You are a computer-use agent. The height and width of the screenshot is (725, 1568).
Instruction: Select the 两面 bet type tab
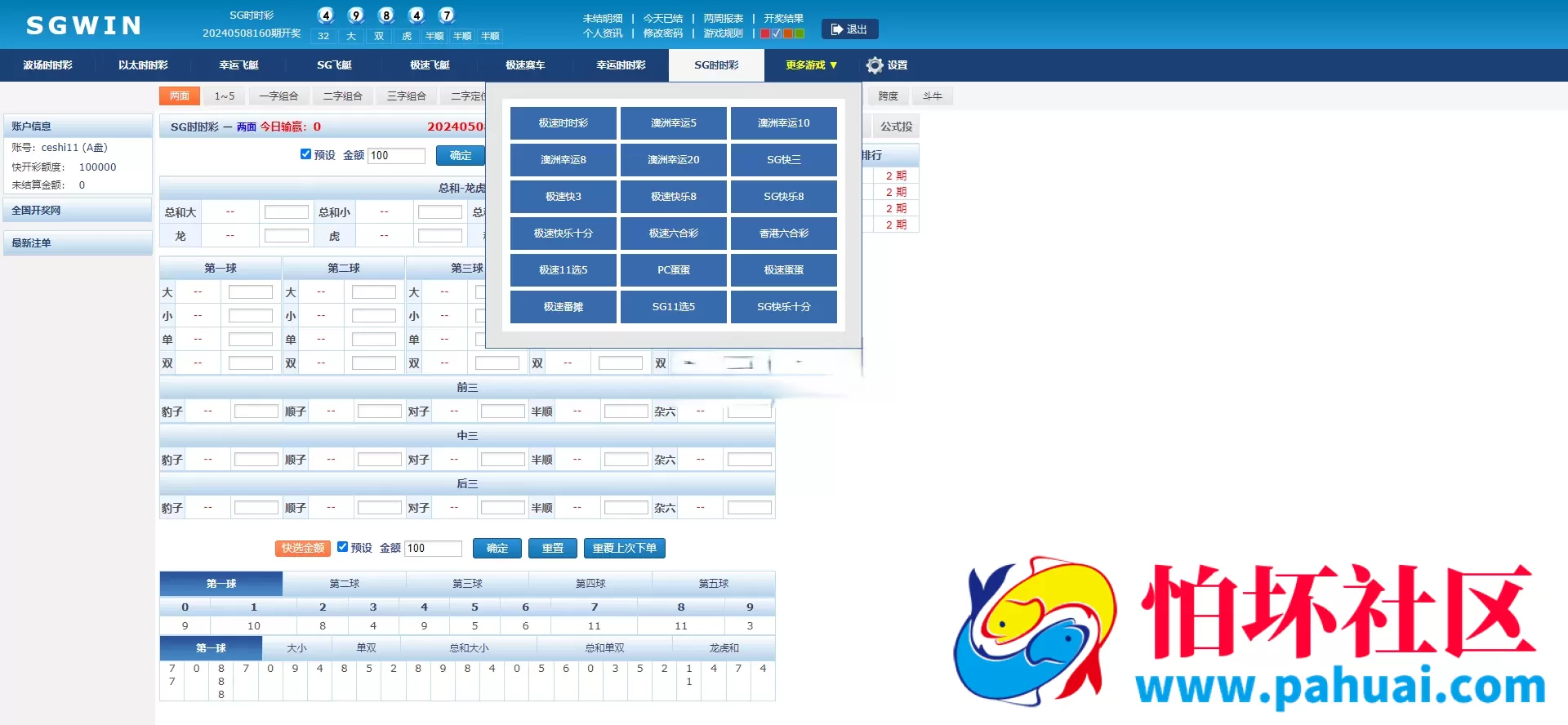(x=180, y=96)
